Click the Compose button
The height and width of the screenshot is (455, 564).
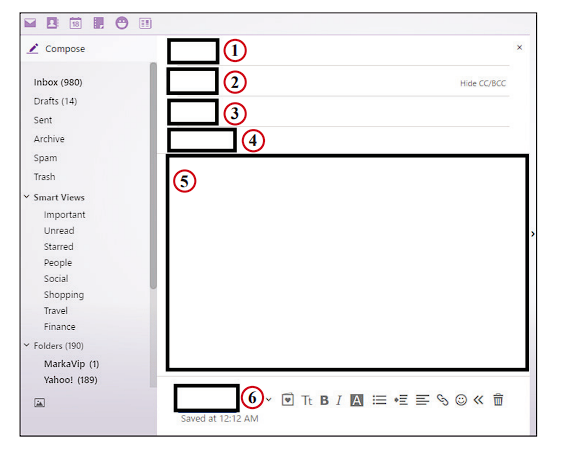tap(56, 49)
